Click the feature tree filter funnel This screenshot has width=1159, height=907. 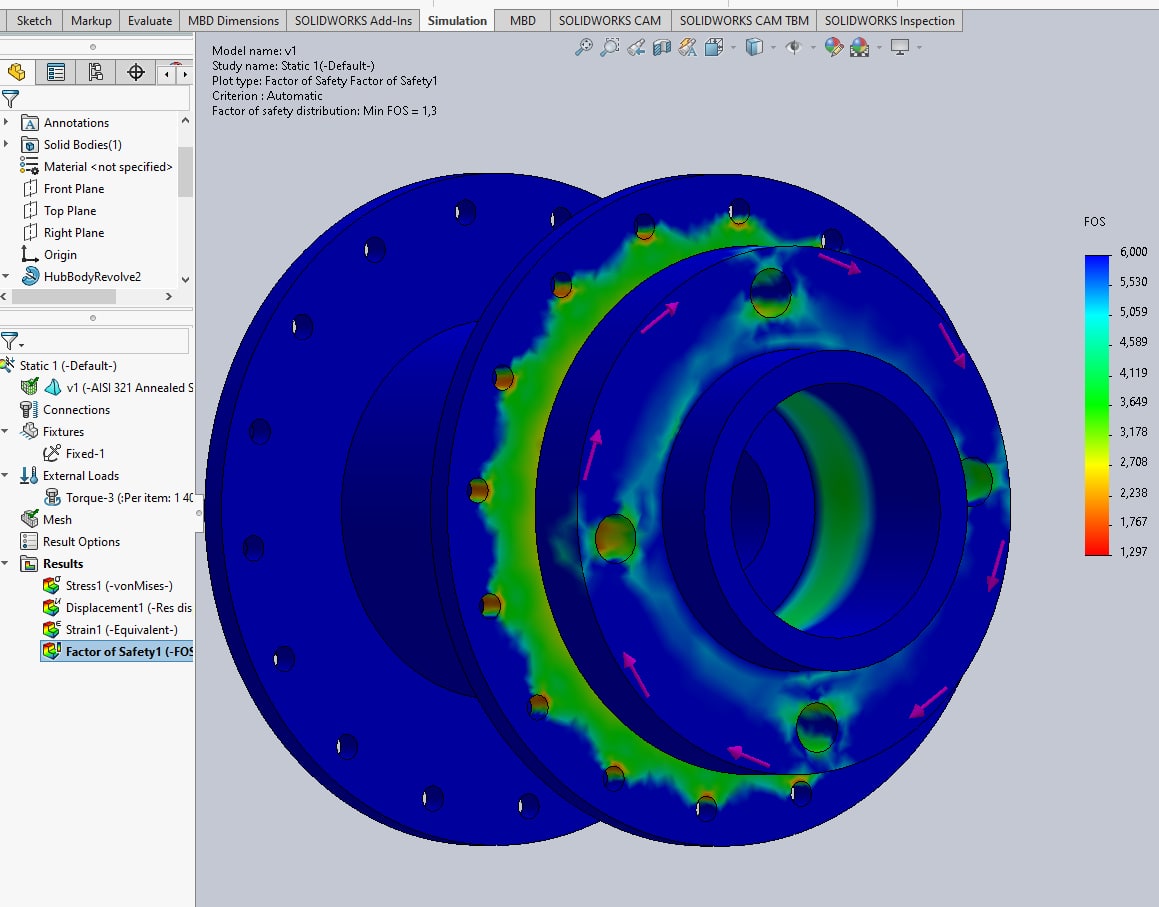click(x=11, y=98)
